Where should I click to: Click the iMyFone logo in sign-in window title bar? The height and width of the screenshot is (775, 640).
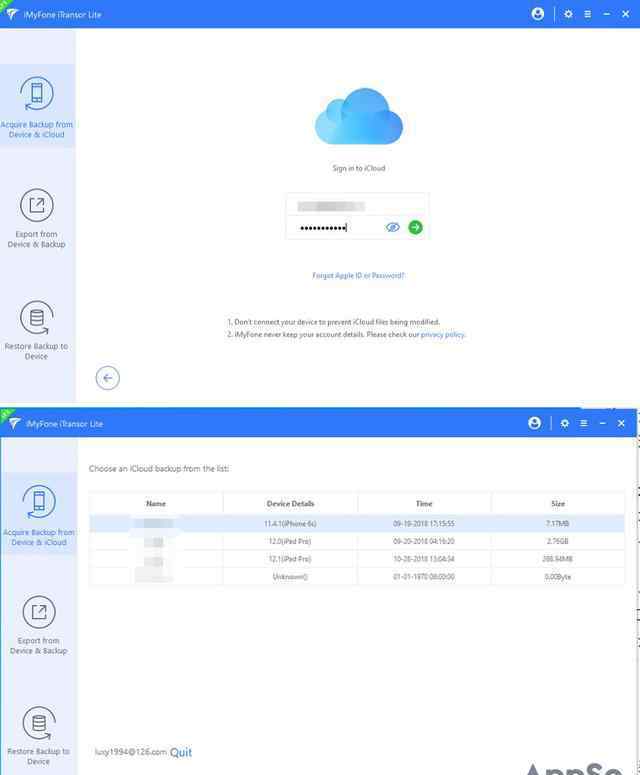[11, 14]
